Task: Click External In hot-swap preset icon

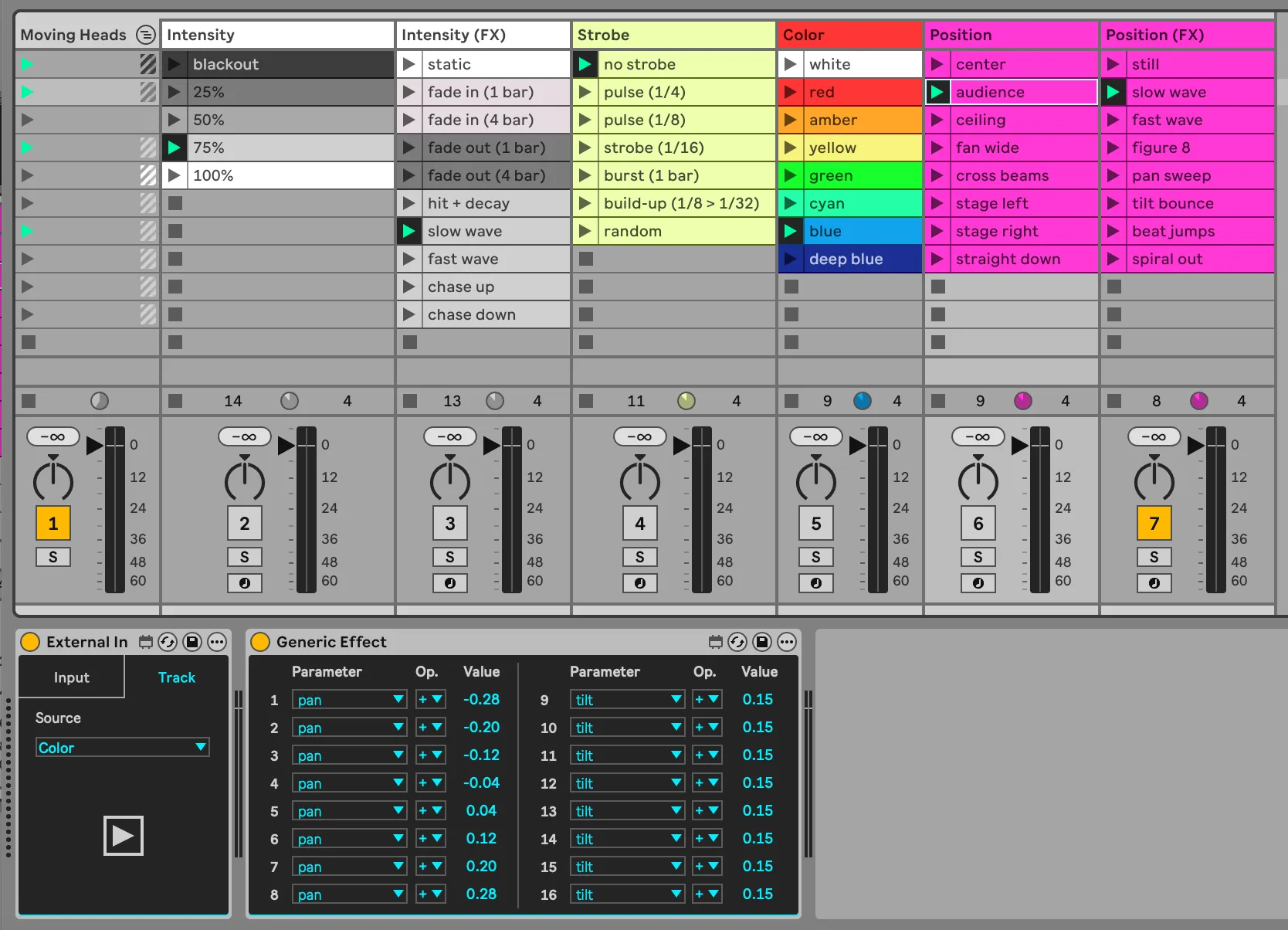Action: (x=168, y=642)
